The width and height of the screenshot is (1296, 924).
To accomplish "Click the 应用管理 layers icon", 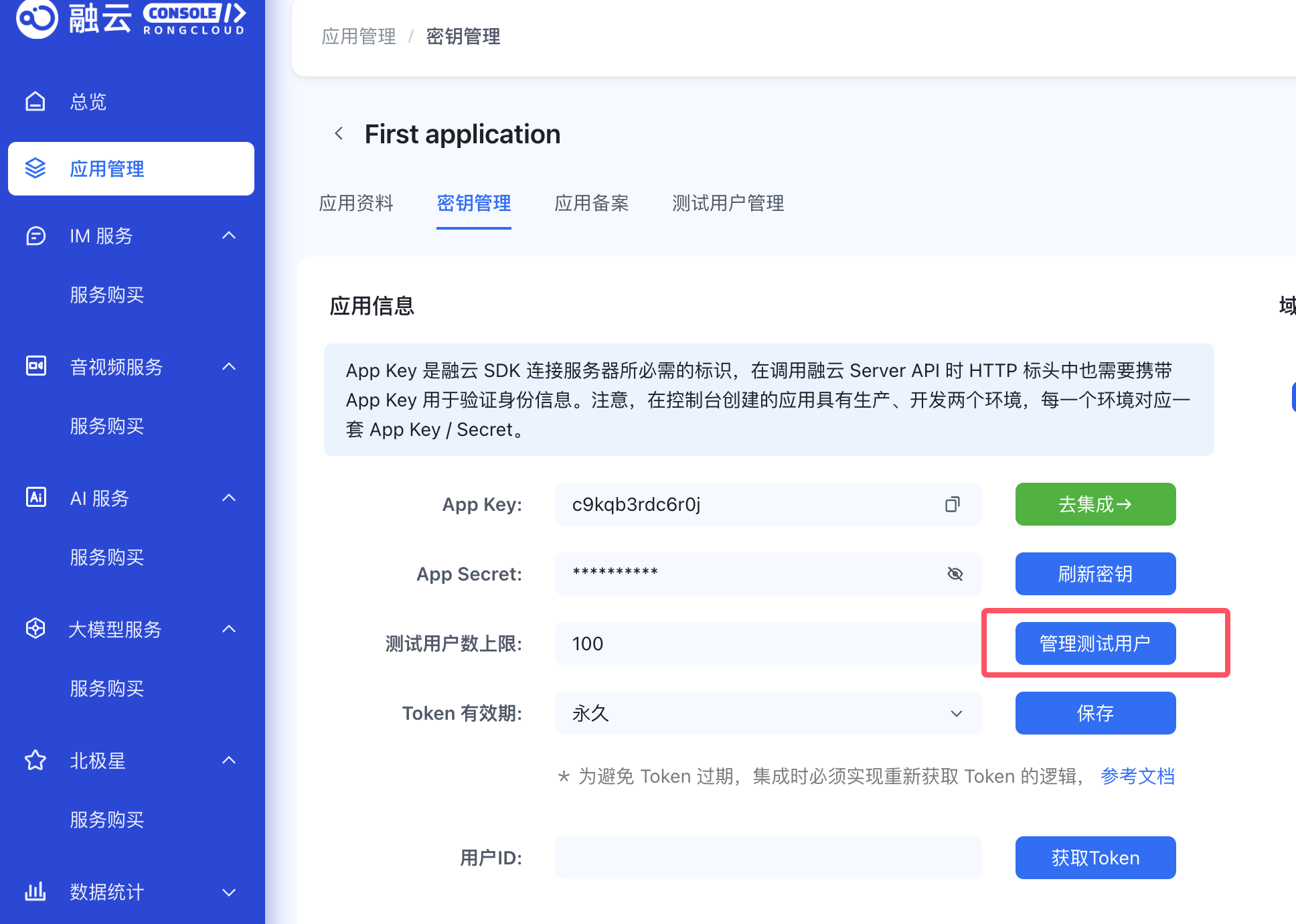I will (35, 168).
